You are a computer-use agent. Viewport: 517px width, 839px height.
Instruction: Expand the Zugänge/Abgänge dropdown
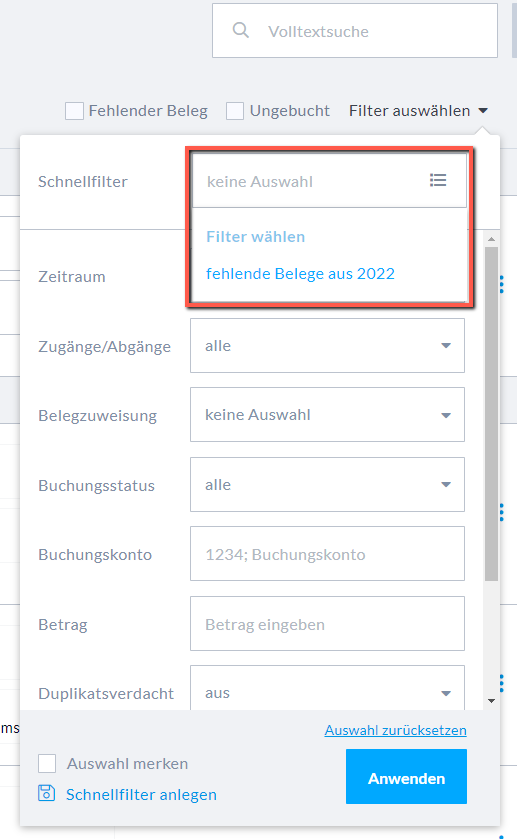[328, 346]
